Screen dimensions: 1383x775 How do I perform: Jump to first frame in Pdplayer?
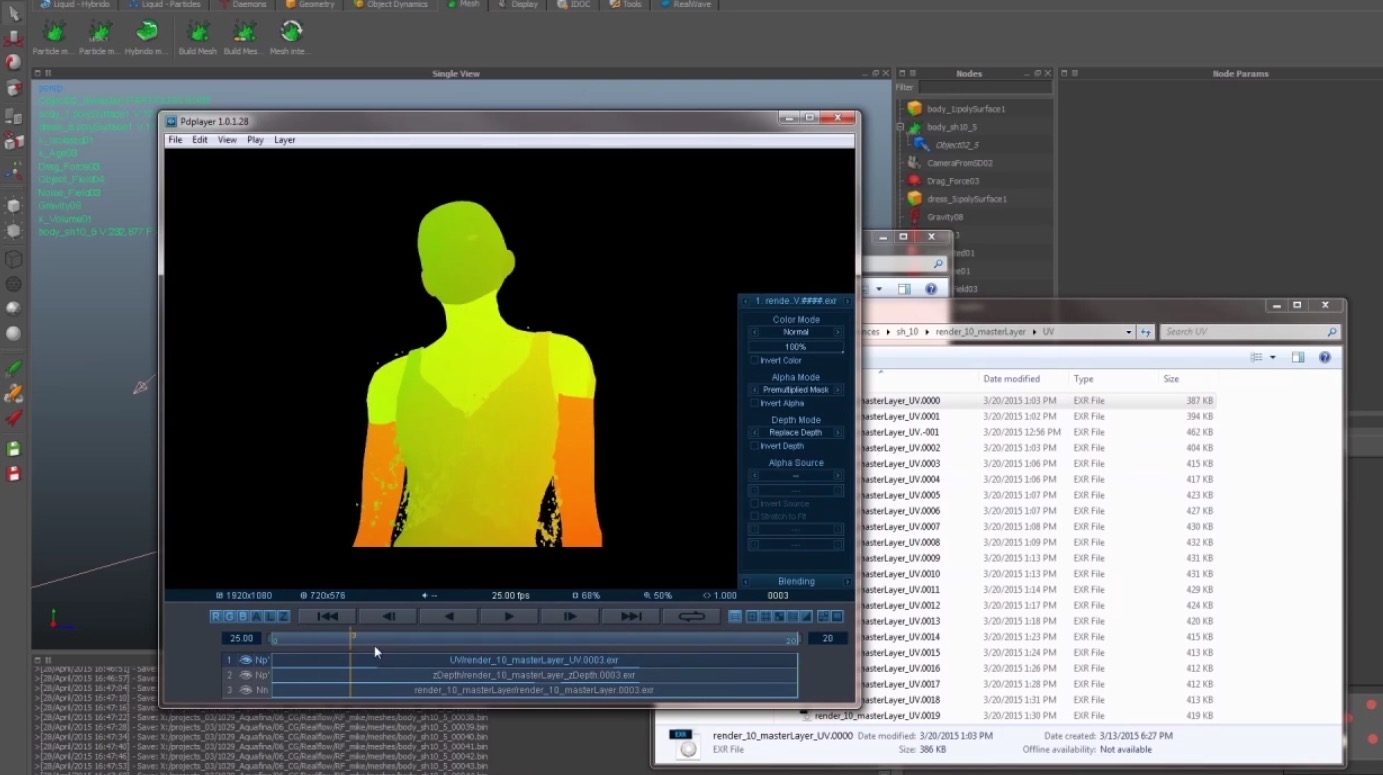[327, 617]
